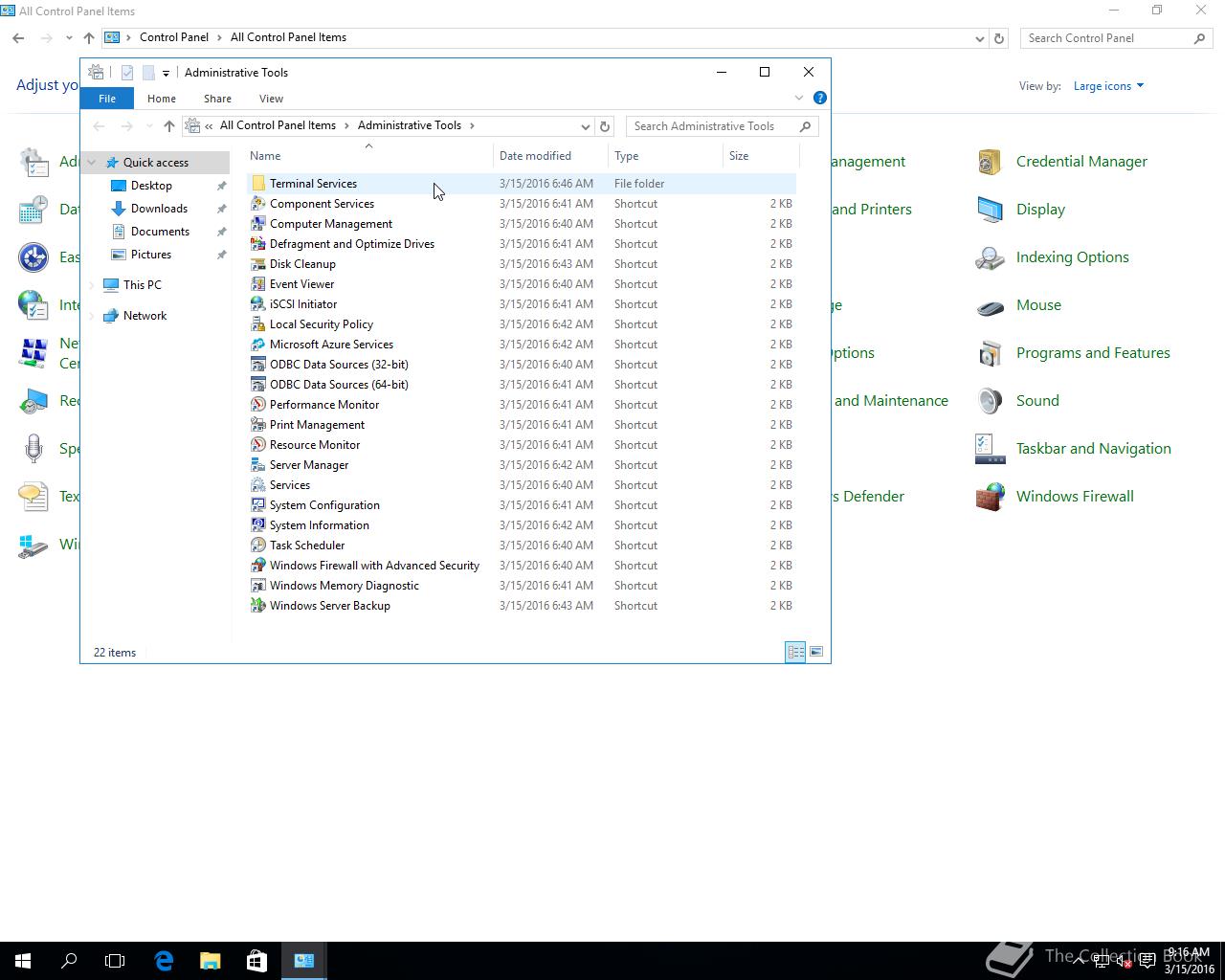Image resolution: width=1225 pixels, height=980 pixels.
Task: Open recent locations dropdown in Control Panel
Action: pos(69,38)
